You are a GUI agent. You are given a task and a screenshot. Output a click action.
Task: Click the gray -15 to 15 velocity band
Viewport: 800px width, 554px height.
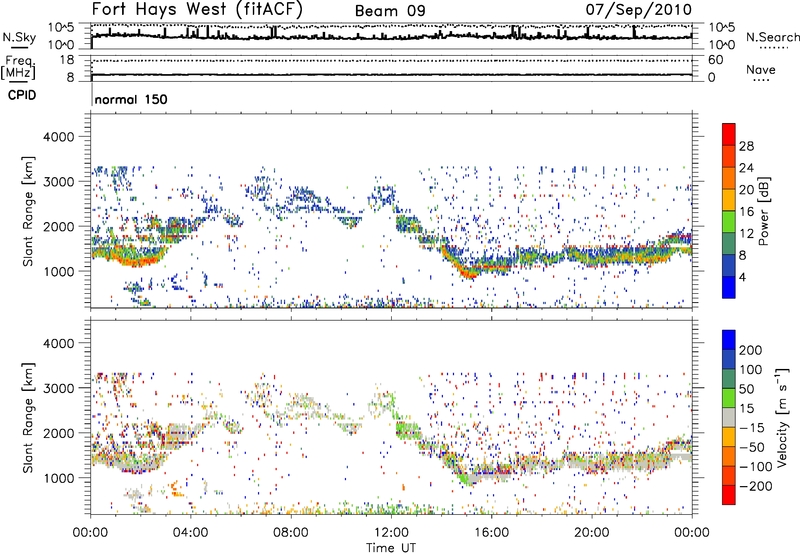(729, 417)
